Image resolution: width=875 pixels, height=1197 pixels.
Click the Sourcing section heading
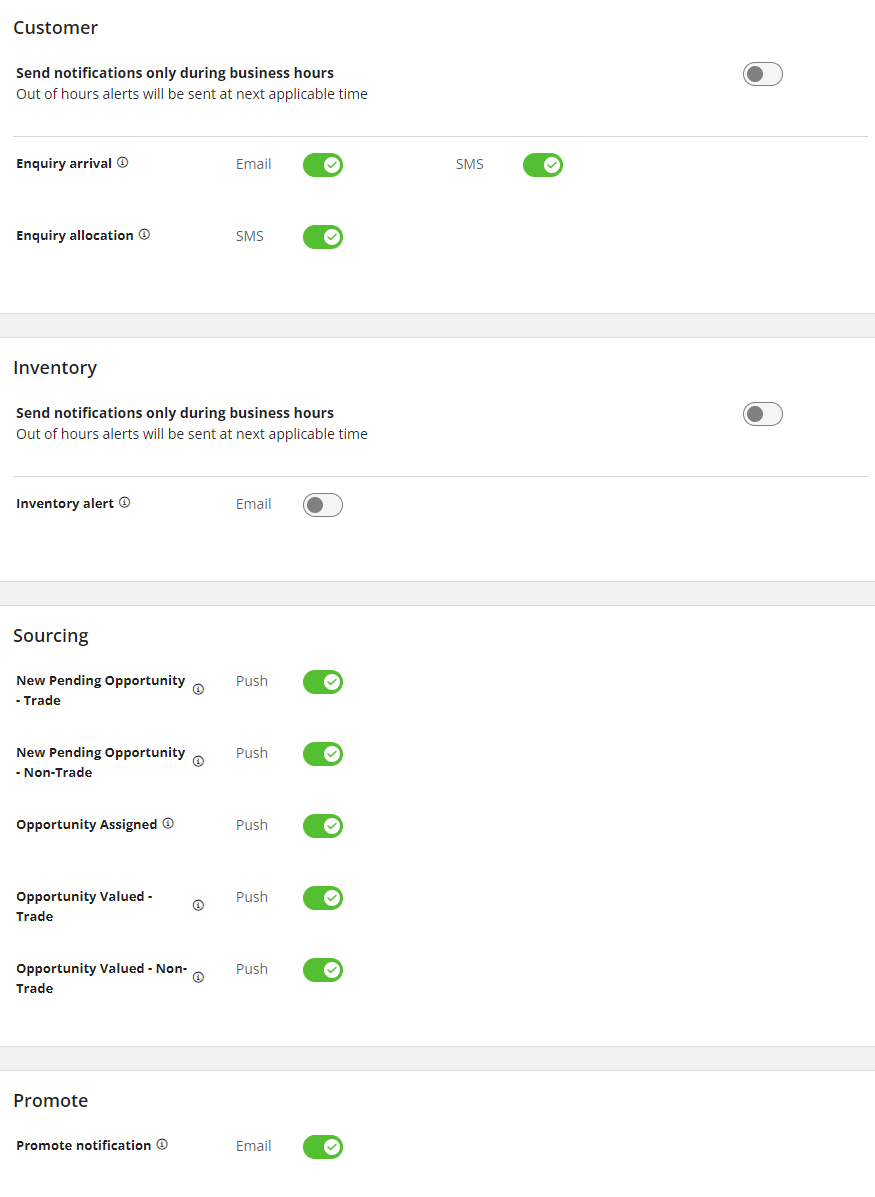click(x=51, y=636)
